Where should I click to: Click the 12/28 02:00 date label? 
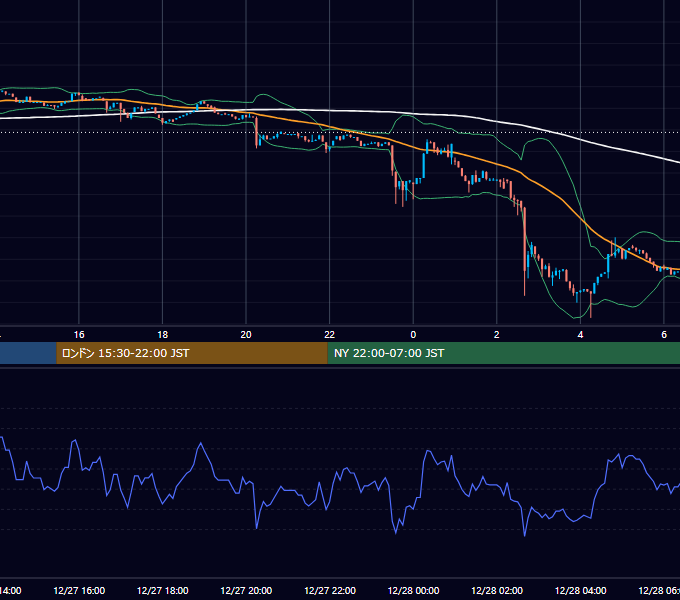(x=497, y=591)
